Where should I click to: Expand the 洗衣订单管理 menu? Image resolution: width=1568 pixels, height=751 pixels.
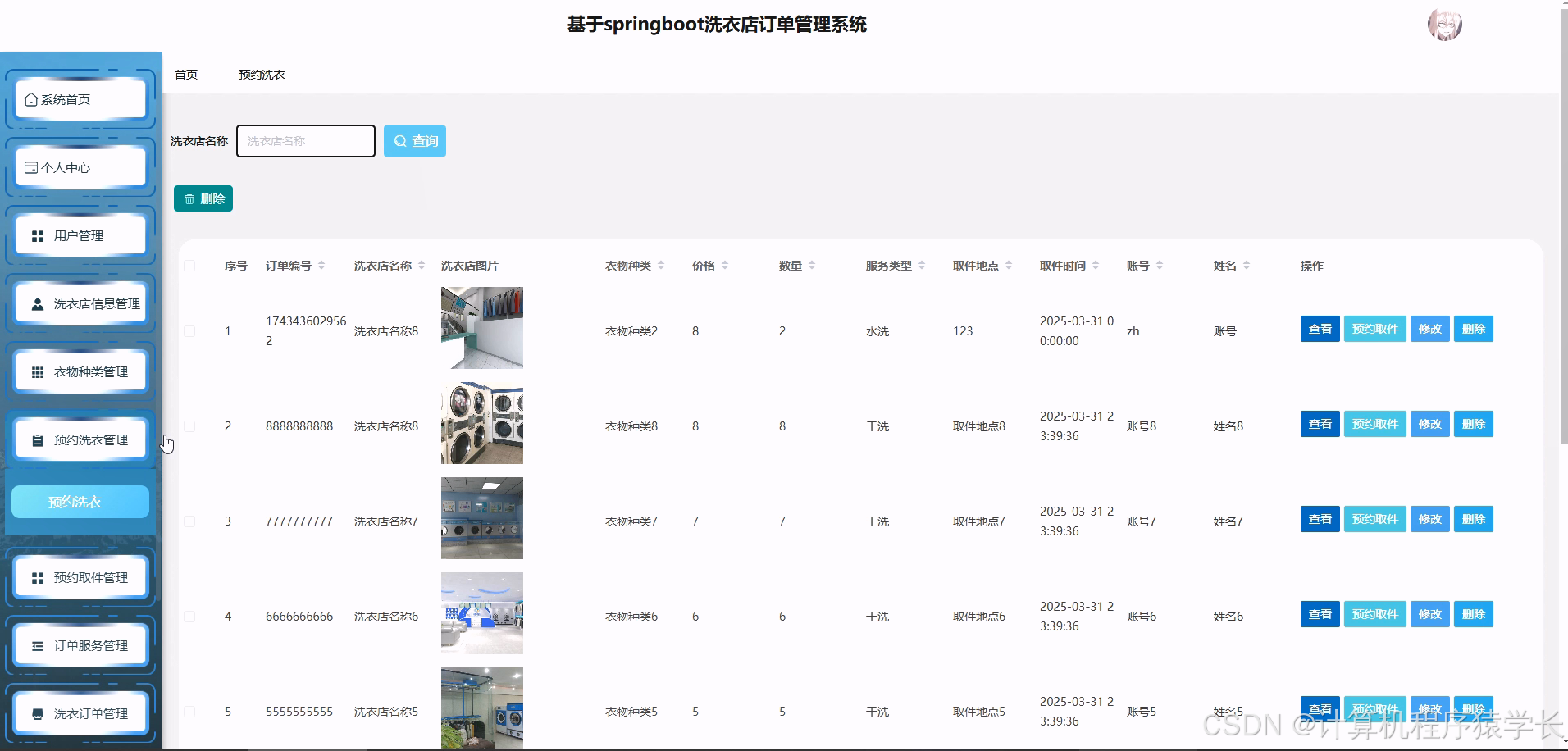click(80, 713)
